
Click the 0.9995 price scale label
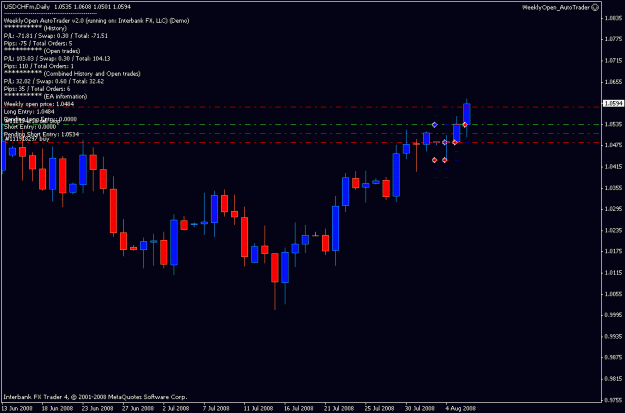pyautogui.click(x=613, y=315)
